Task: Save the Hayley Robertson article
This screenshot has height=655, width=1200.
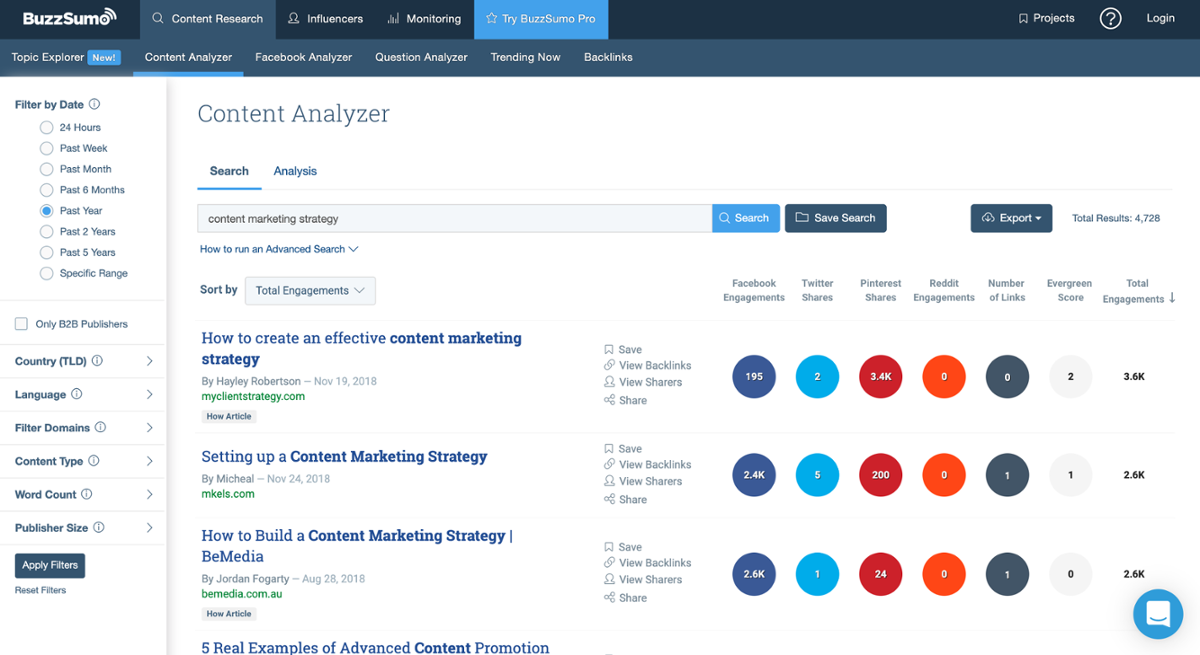Action: click(x=623, y=350)
